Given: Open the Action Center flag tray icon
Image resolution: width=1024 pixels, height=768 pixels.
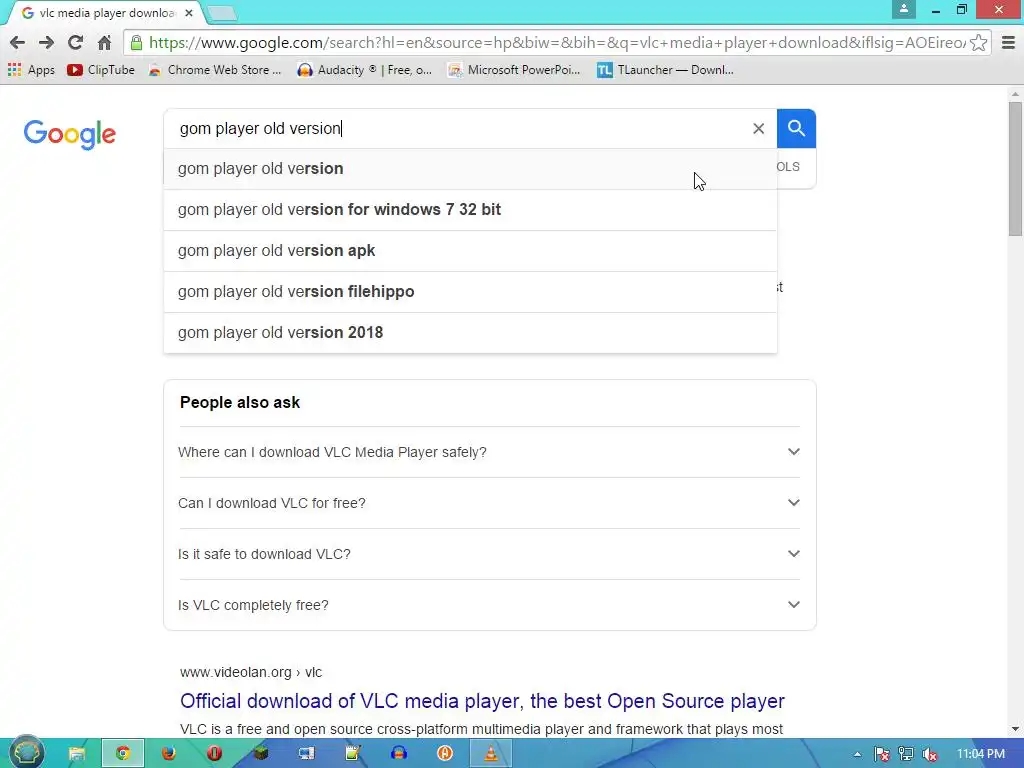Looking at the screenshot, I should [x=882, y=754].
